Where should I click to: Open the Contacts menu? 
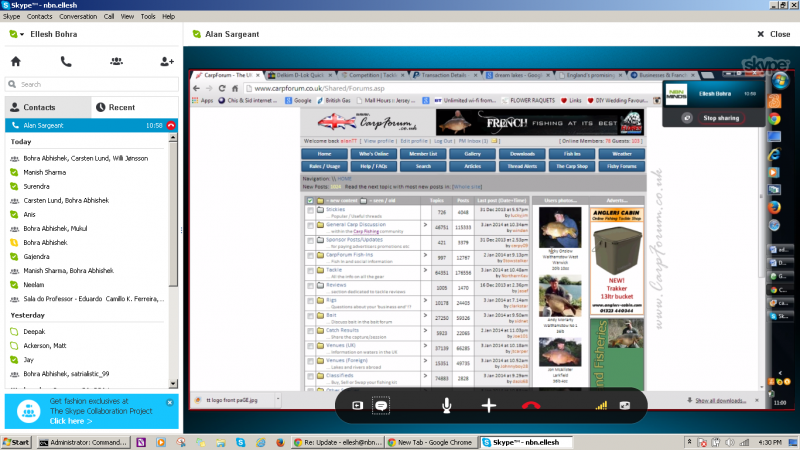(x=39, y=16)
